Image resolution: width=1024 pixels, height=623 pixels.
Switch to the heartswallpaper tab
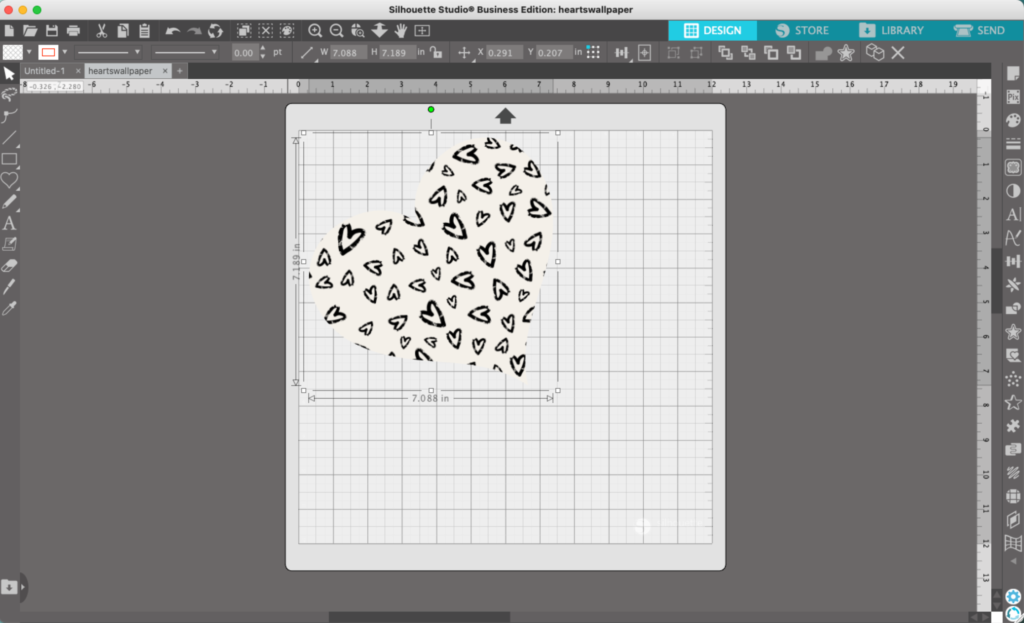(x=120, y=71)
